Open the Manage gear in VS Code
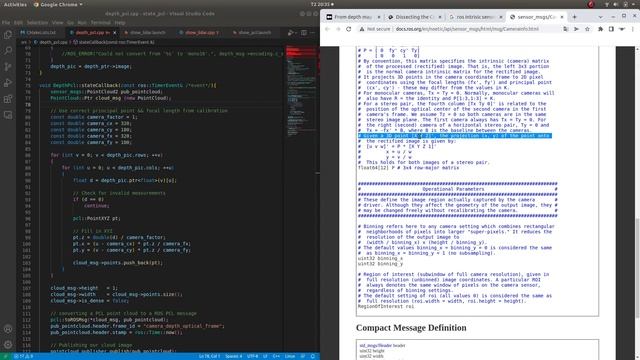Viewport: 640px width, 360px height. (8, 344)
